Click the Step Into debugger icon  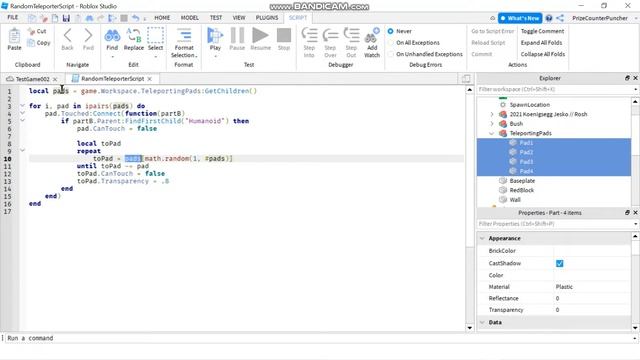pos(309,36)
